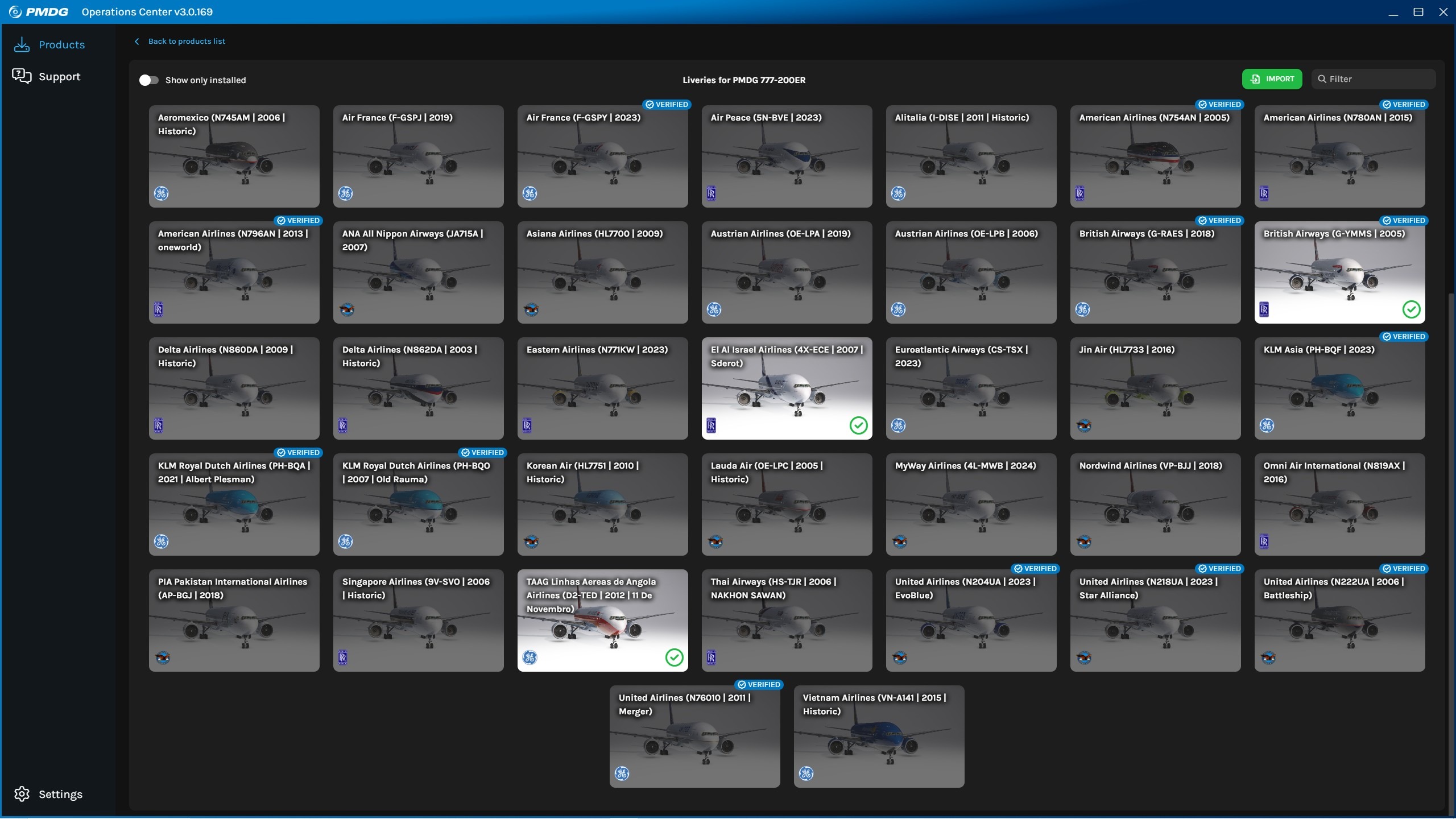Image resolution: width=1456 pixels, height=819 pixels.
Task: Click the back chevron arrow
Action: [136, 42]
